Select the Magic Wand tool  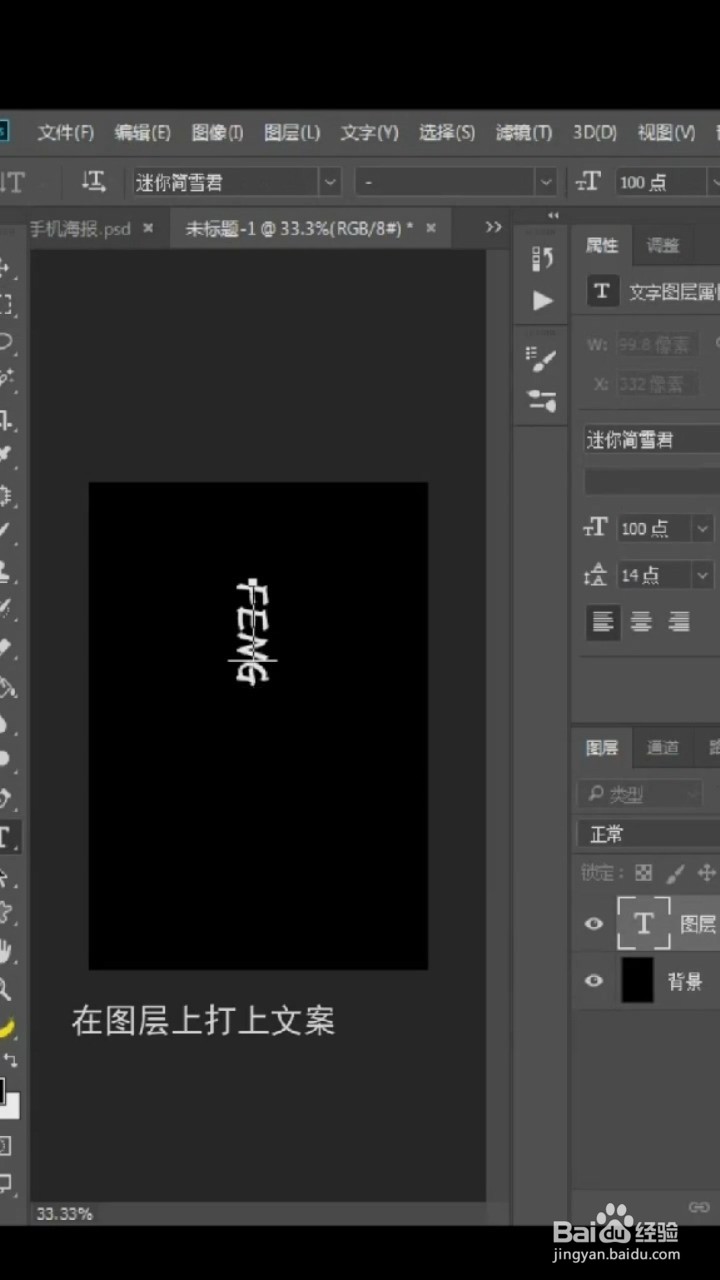coord(5,378)
